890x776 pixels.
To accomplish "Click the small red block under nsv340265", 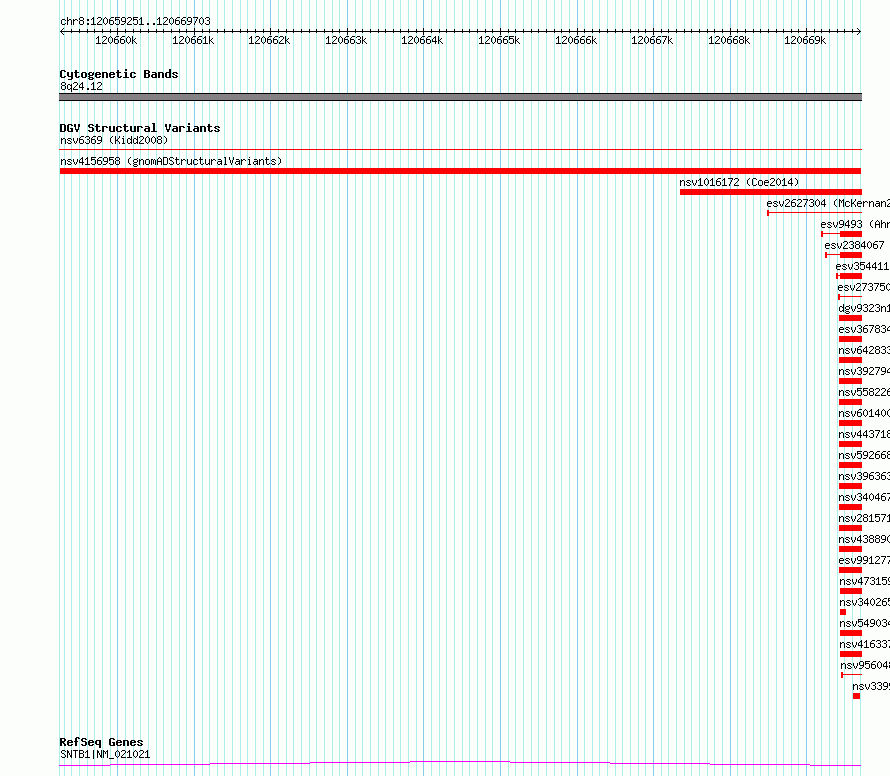I will coord(843,612).
